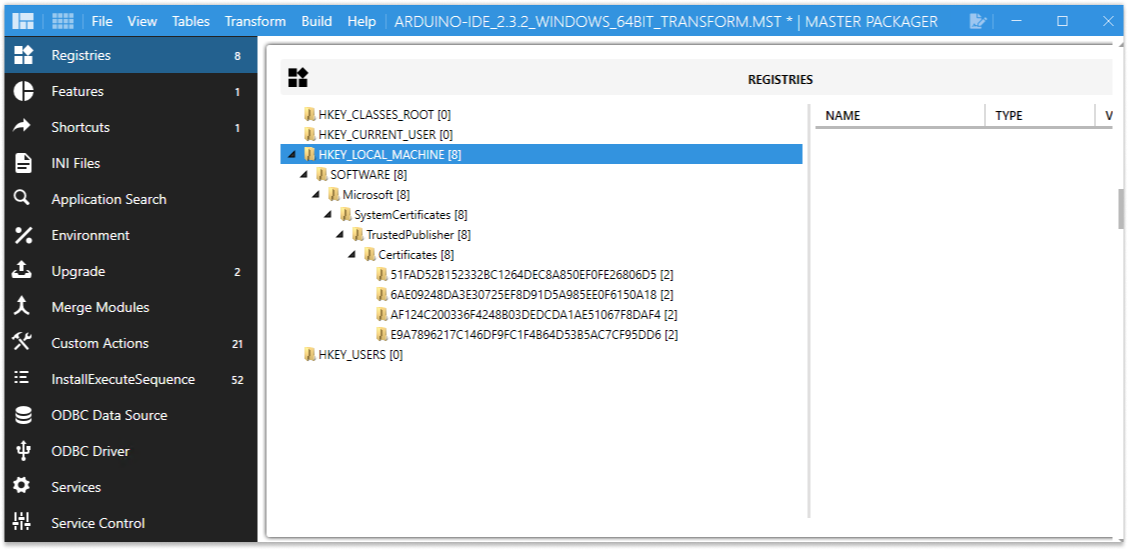Open the Tables menu
The width and height of the screenshot is (1128, 550).
point(191,22)
